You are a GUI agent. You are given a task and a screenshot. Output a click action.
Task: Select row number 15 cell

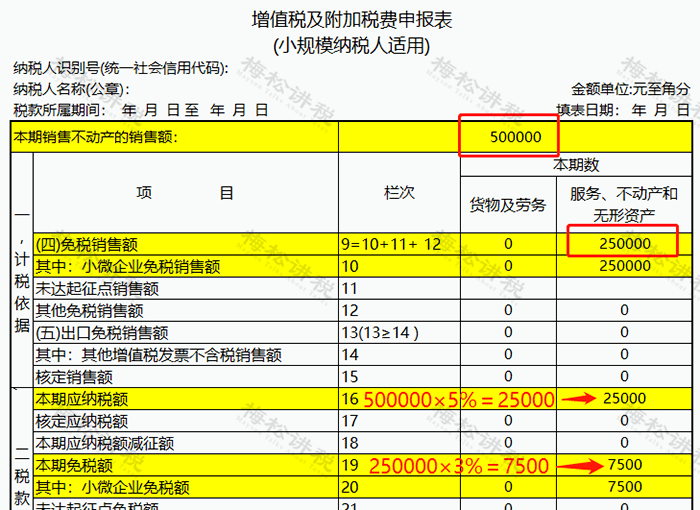click(x=400, y=377)
